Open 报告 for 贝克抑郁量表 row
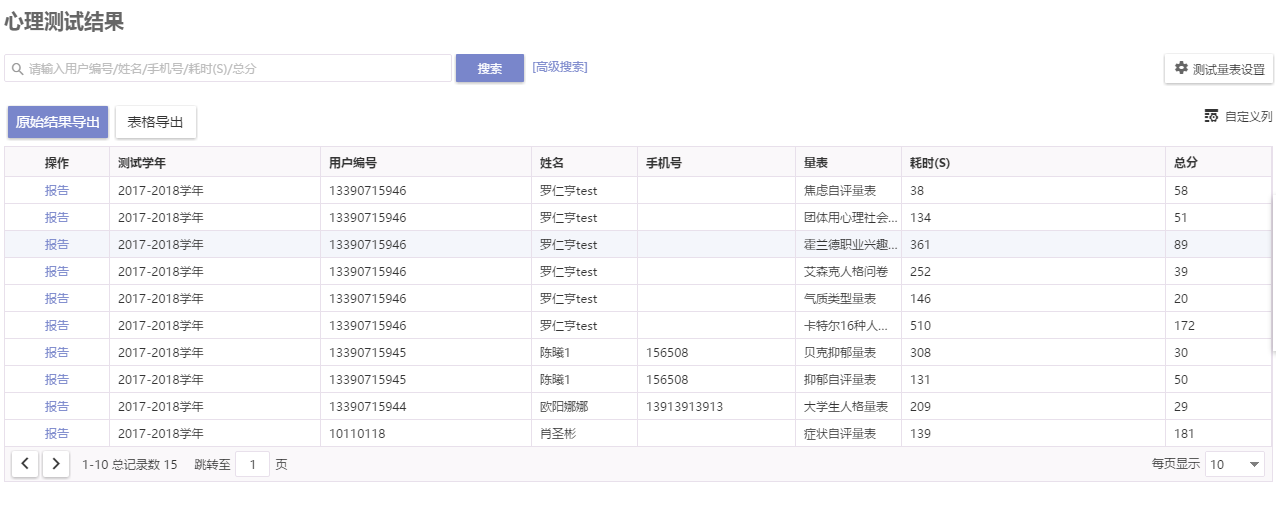 click(x=57, y=352)
